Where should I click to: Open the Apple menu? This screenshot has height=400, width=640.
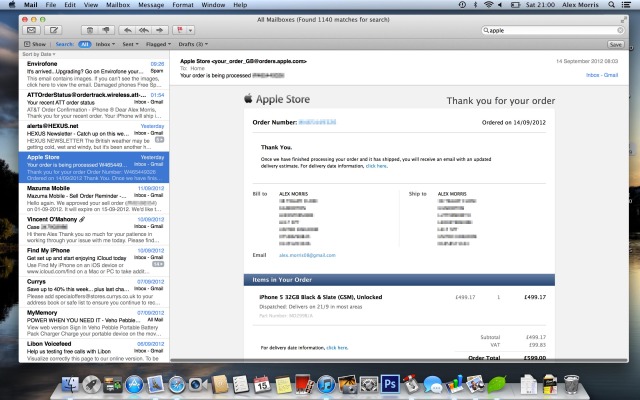12,5
